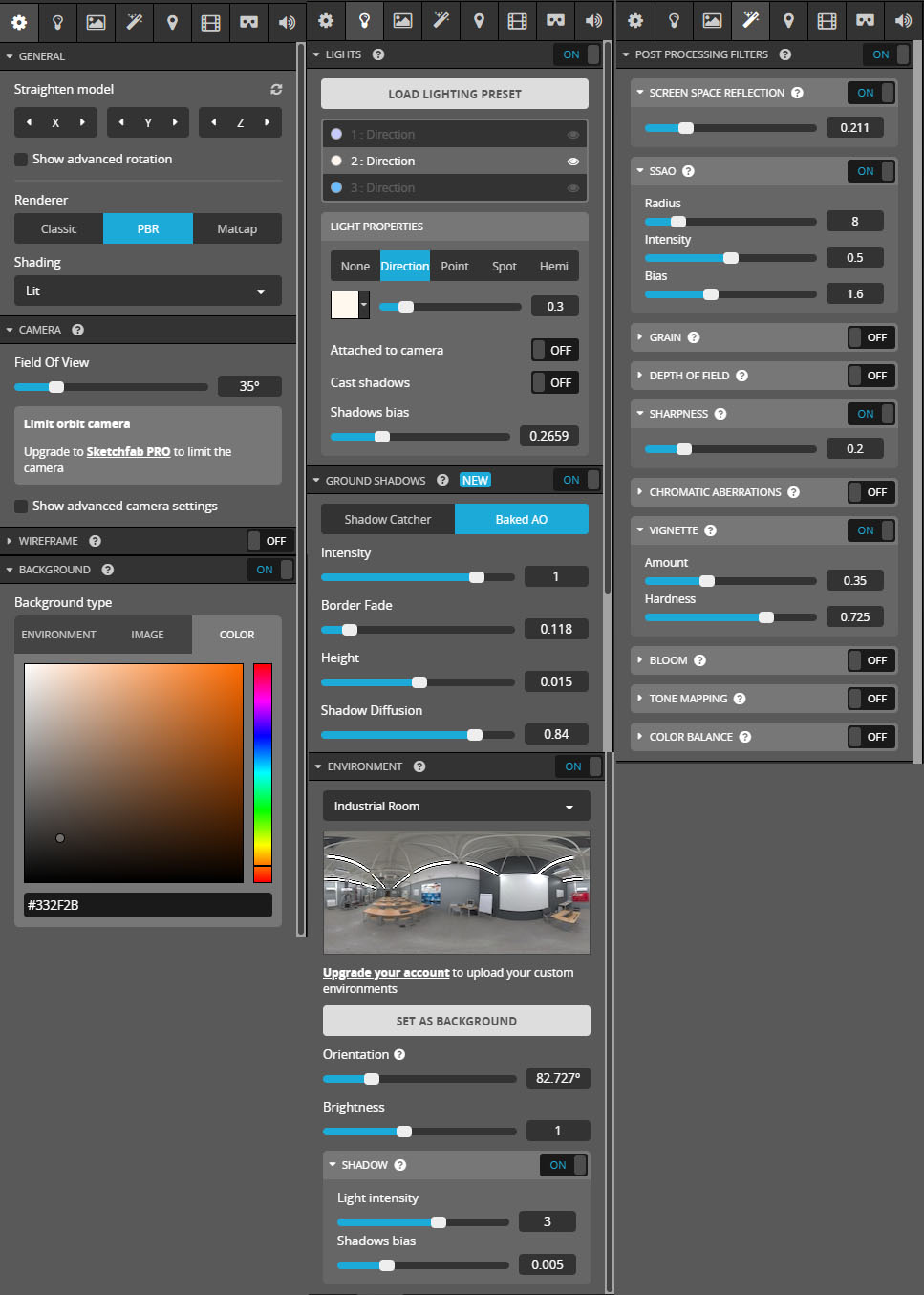Click the help icon next to CAMERA
924x1295 pixels.
(x=78, y=330)
